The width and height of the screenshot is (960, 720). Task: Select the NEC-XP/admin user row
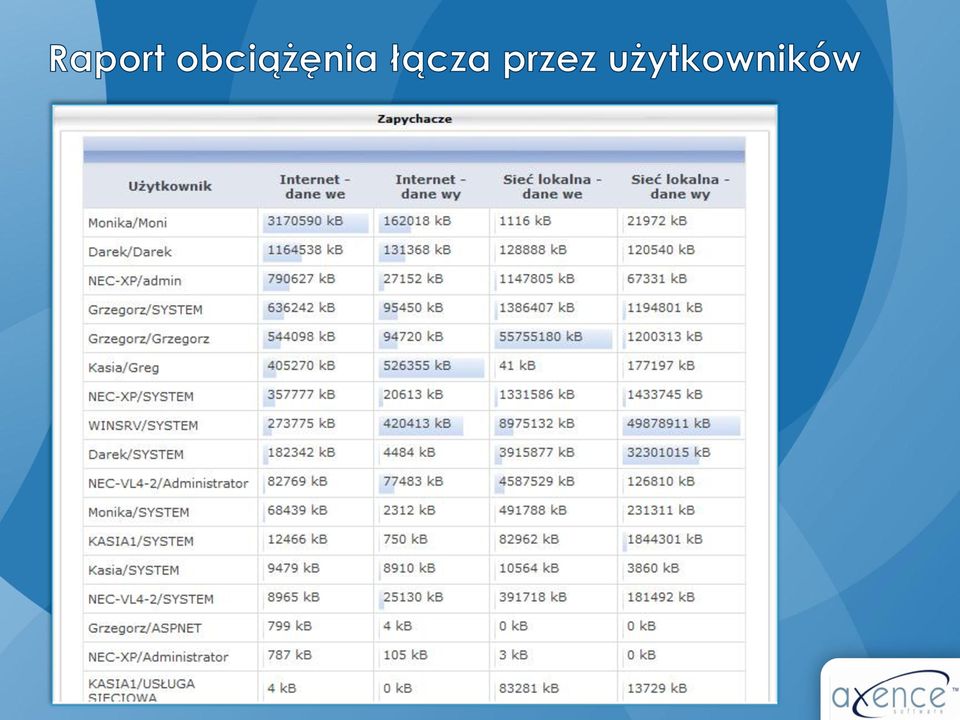[414, 280]
